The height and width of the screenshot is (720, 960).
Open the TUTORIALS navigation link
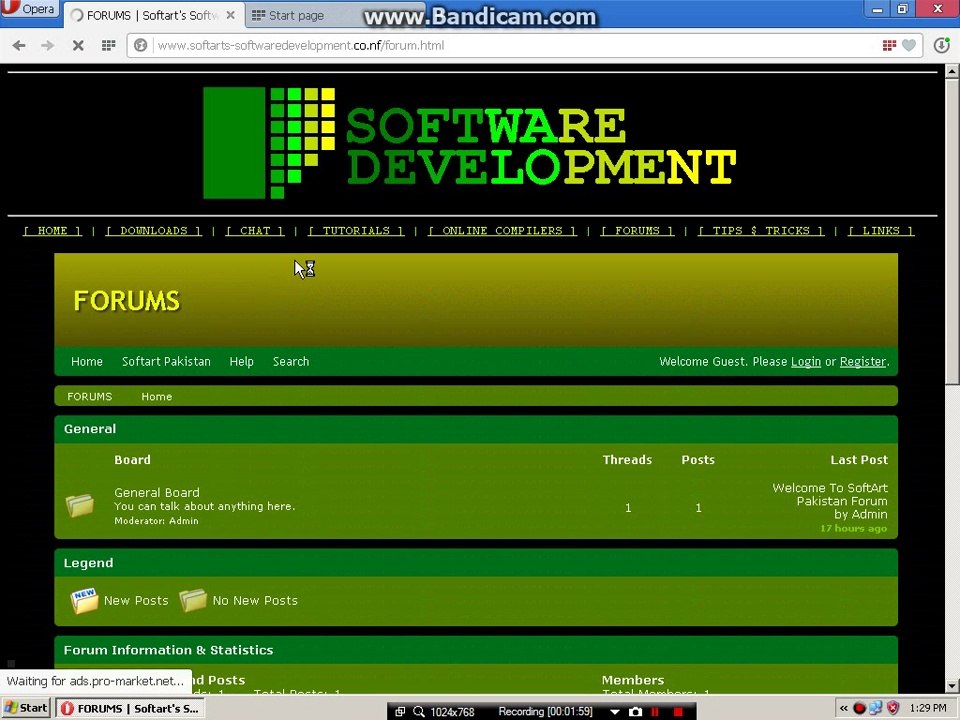(x=356, y=231)
